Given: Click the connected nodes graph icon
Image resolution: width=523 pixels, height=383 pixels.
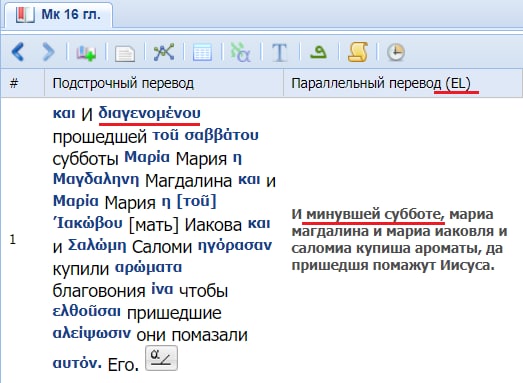Looking at the screenshot, I should (164, 52).
